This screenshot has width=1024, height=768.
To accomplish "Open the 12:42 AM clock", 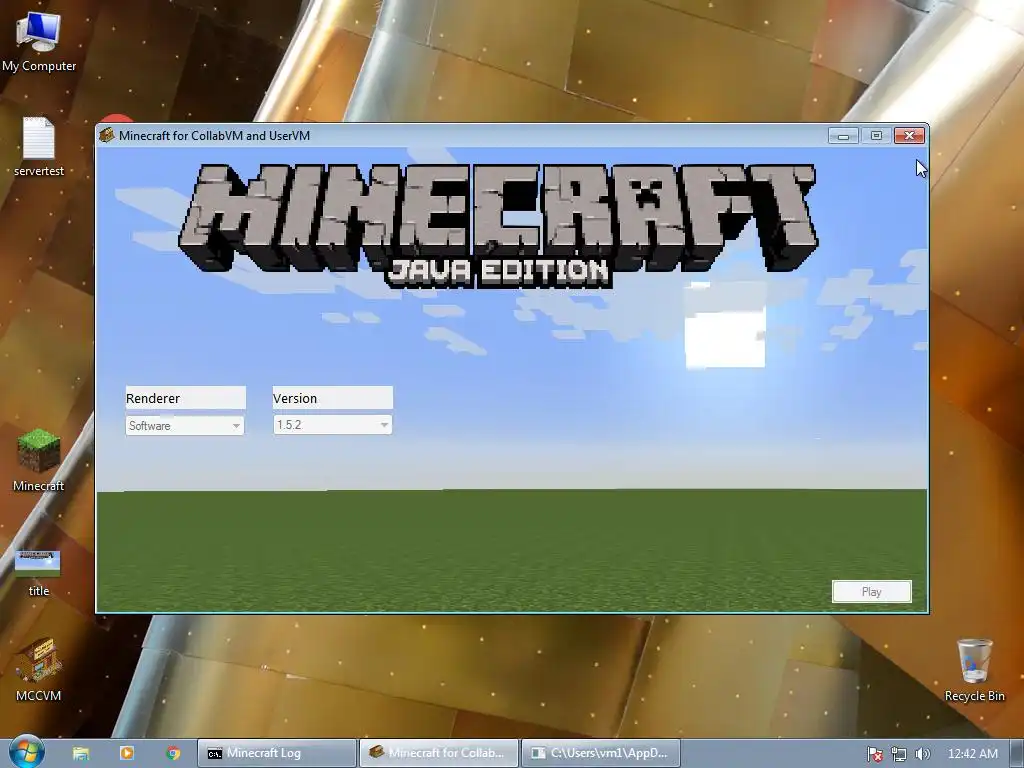I will pyautogui.click(x=972, y=754).
